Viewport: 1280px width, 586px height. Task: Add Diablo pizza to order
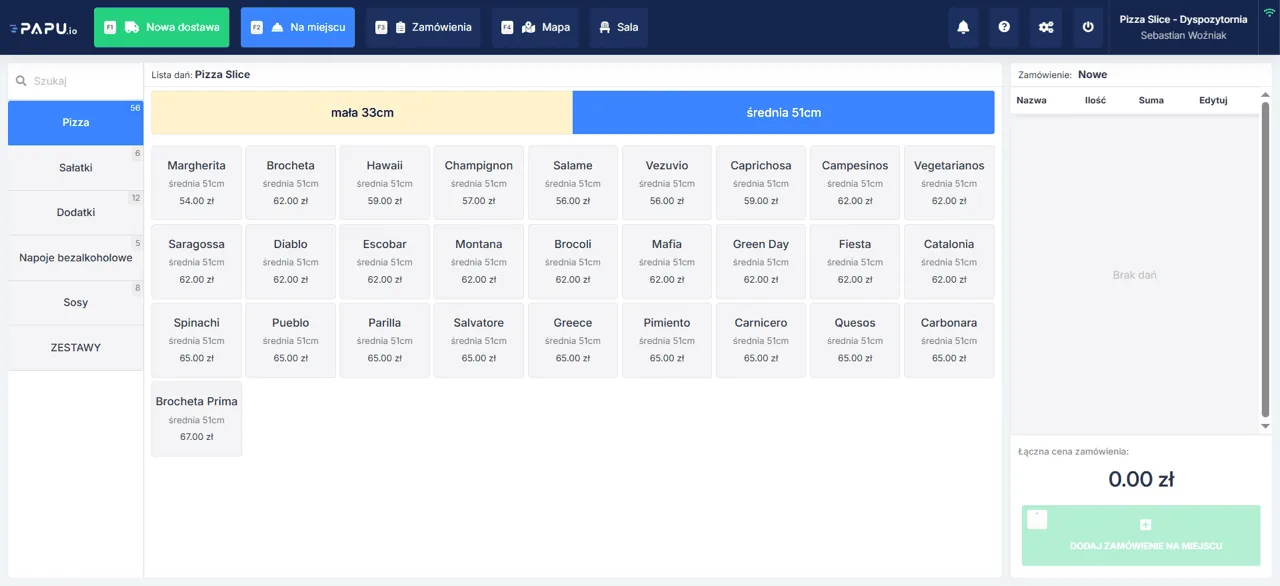(290, 261)
